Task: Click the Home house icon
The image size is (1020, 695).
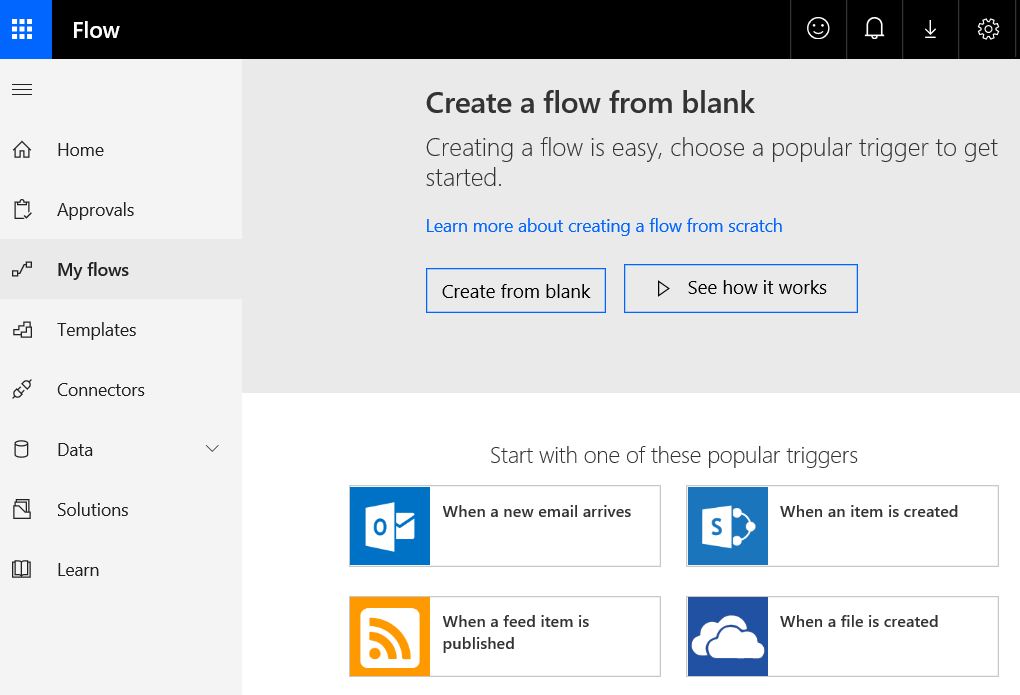Action: click(22, 150)
